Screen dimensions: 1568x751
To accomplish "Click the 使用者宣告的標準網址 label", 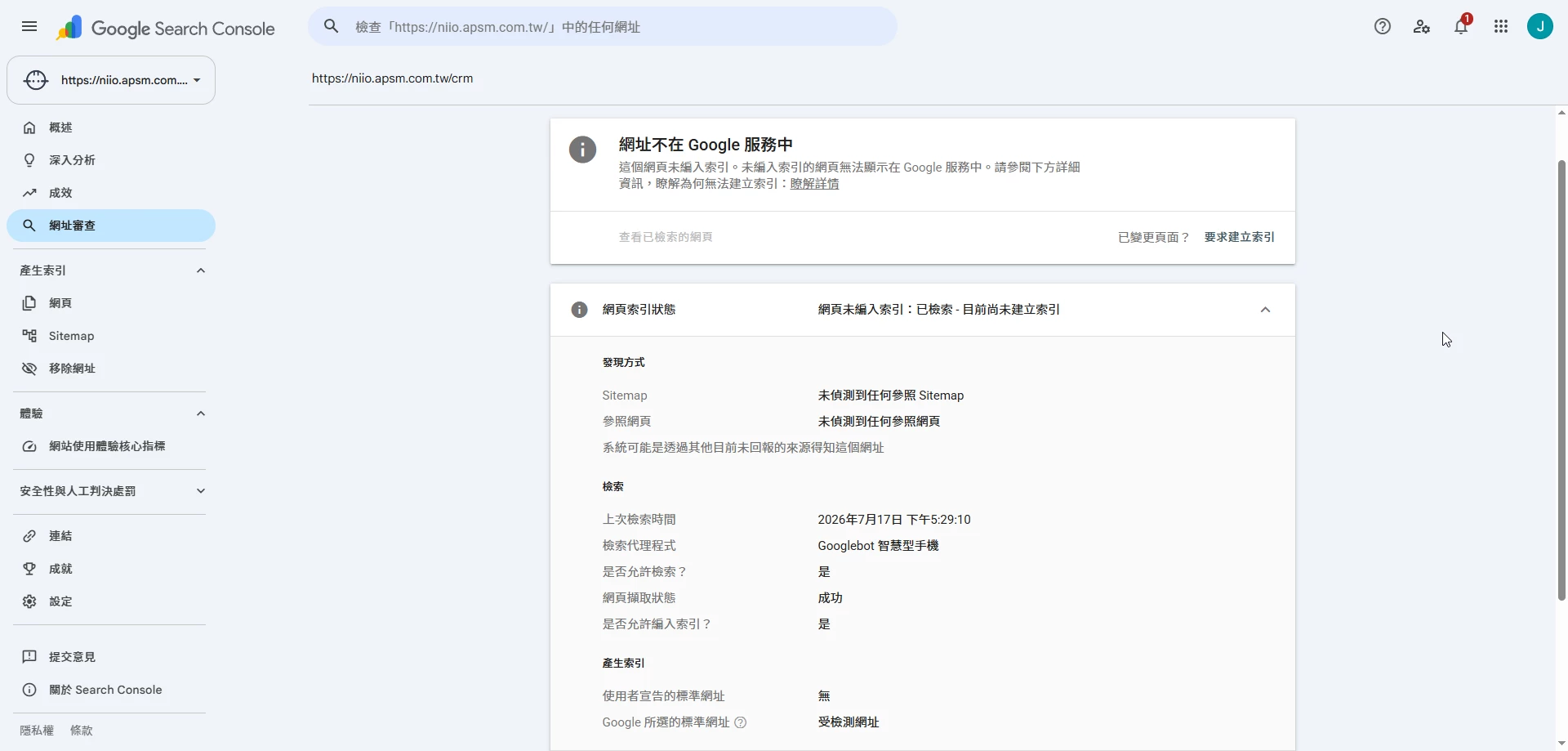I will [x=663, y=696].
